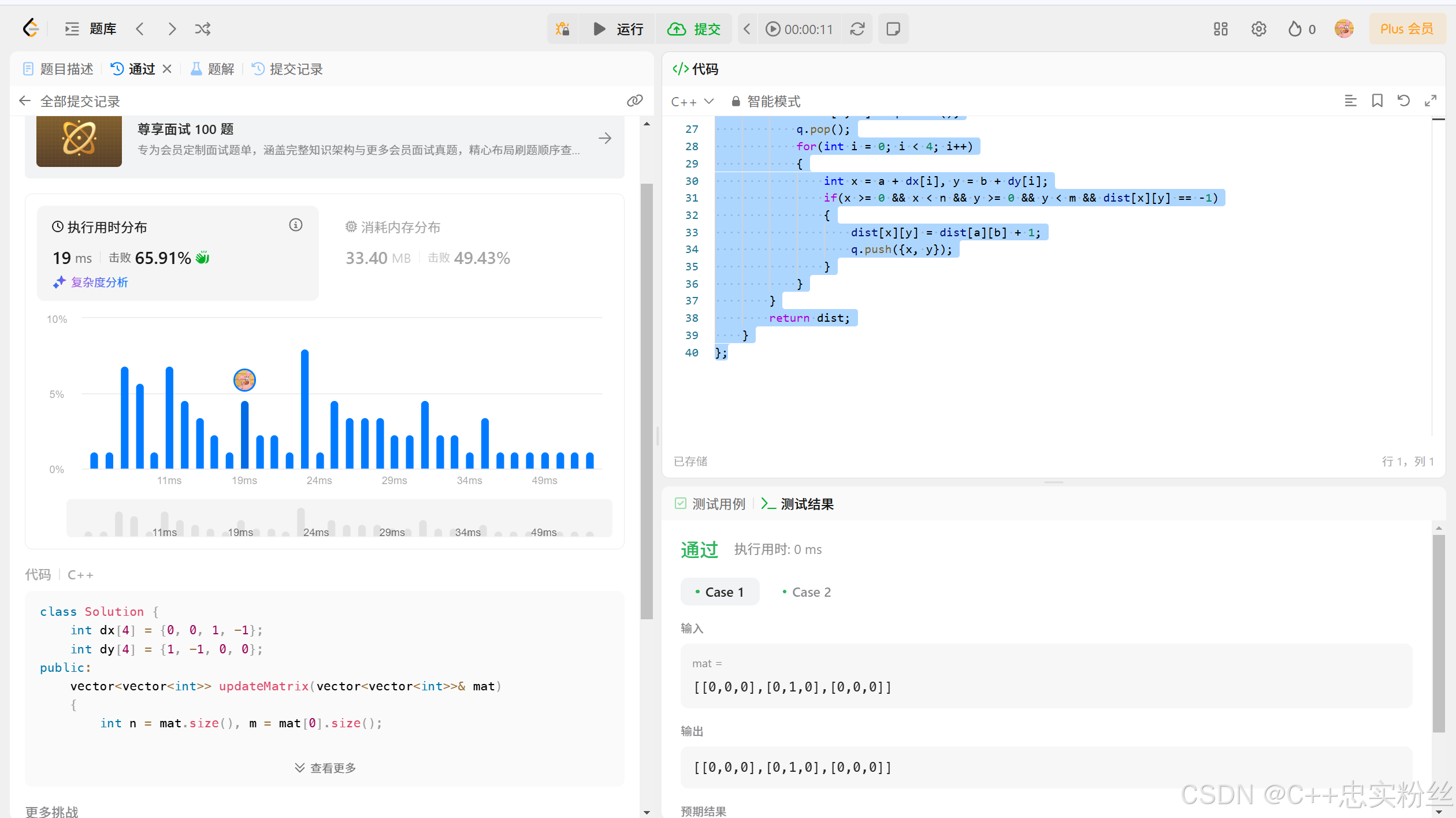The height and width of the screenshot is (818, 1456).
Task: Click runtime distribution info icon
Action: point(296,225)
